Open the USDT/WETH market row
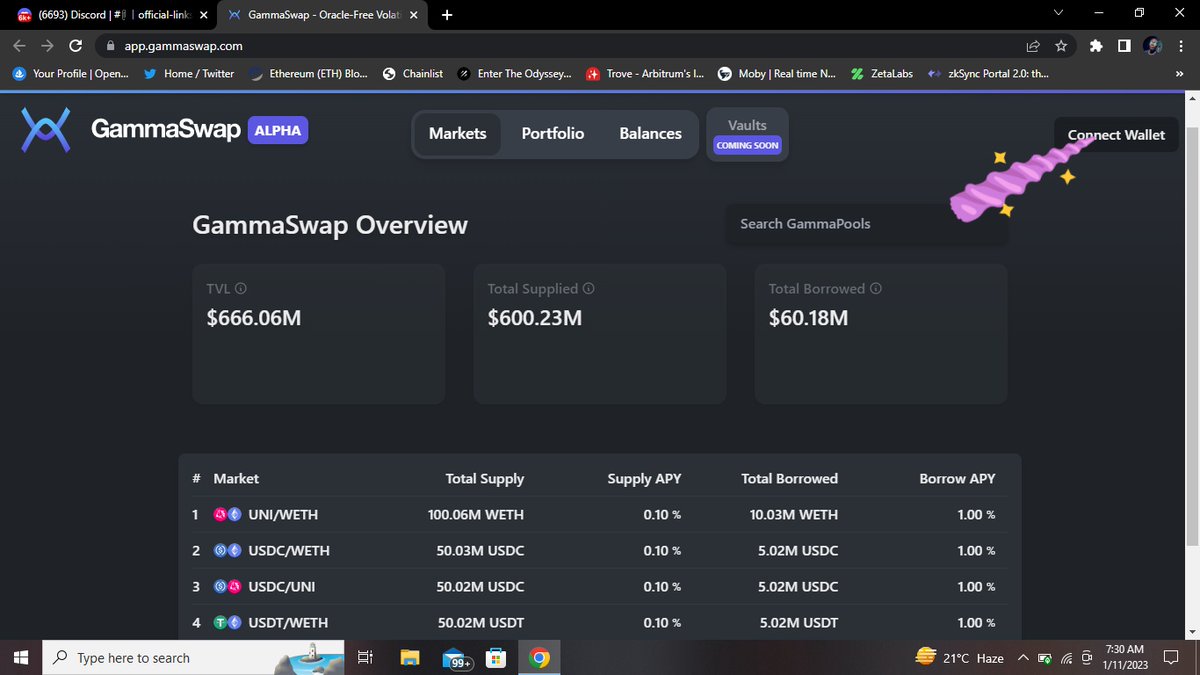 600,623
